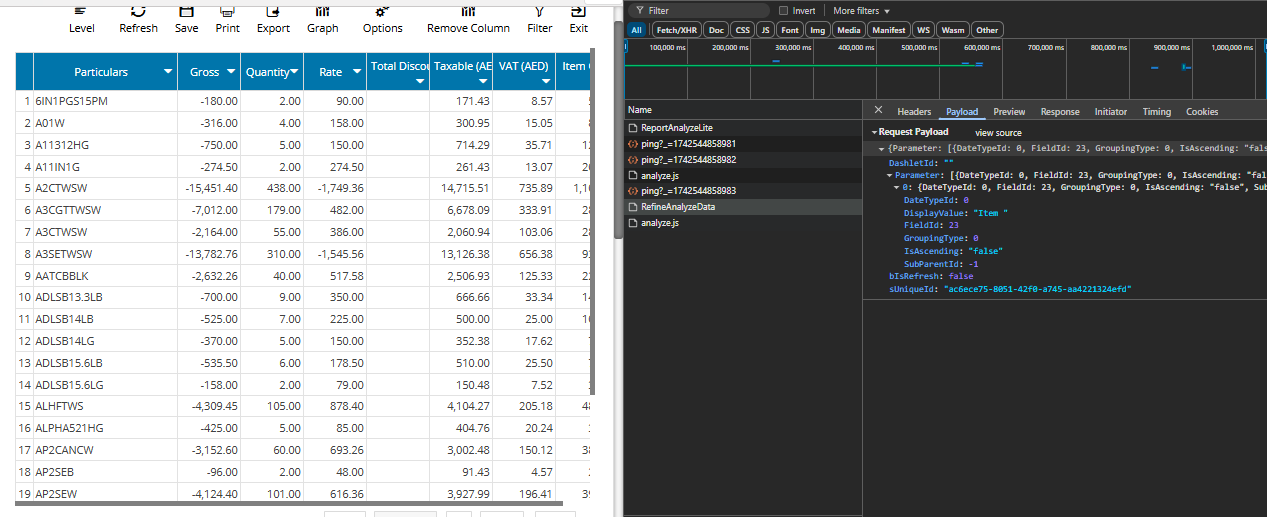
Task: Select the RefineAnalyzeData request
Action: (677, 207)
